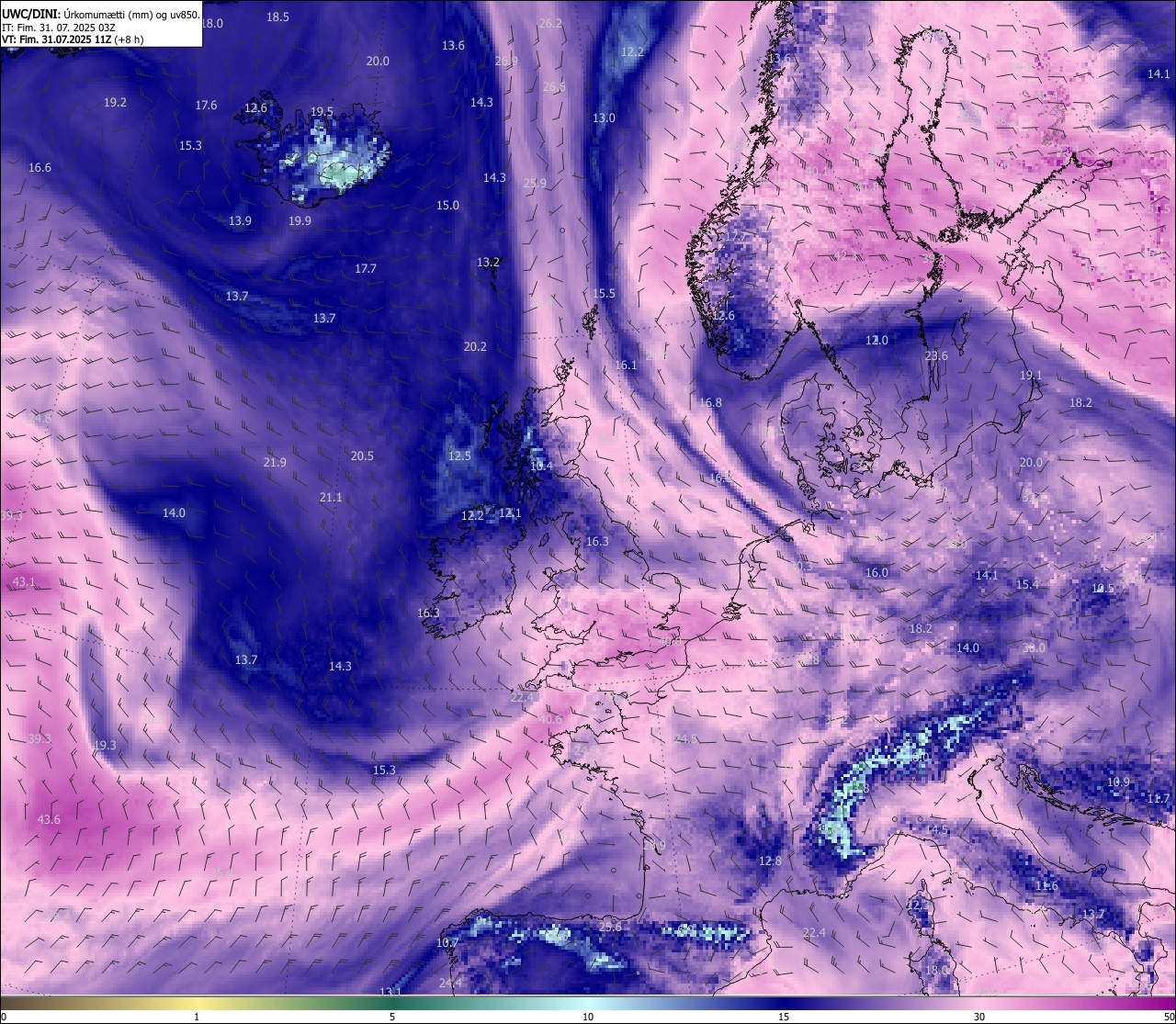Click the 17.6 value near Iceland
Screen dimensions: 1176x1024
click(206, 105)
